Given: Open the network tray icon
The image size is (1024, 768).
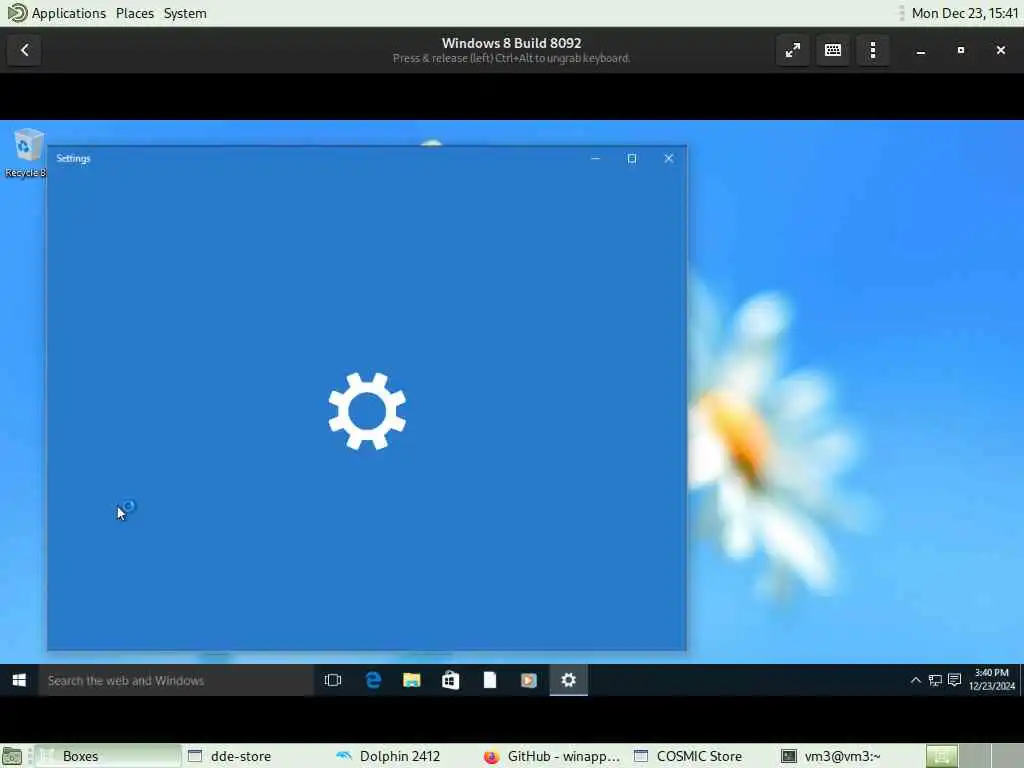Looking at the screenshot, I should point(935,680).
